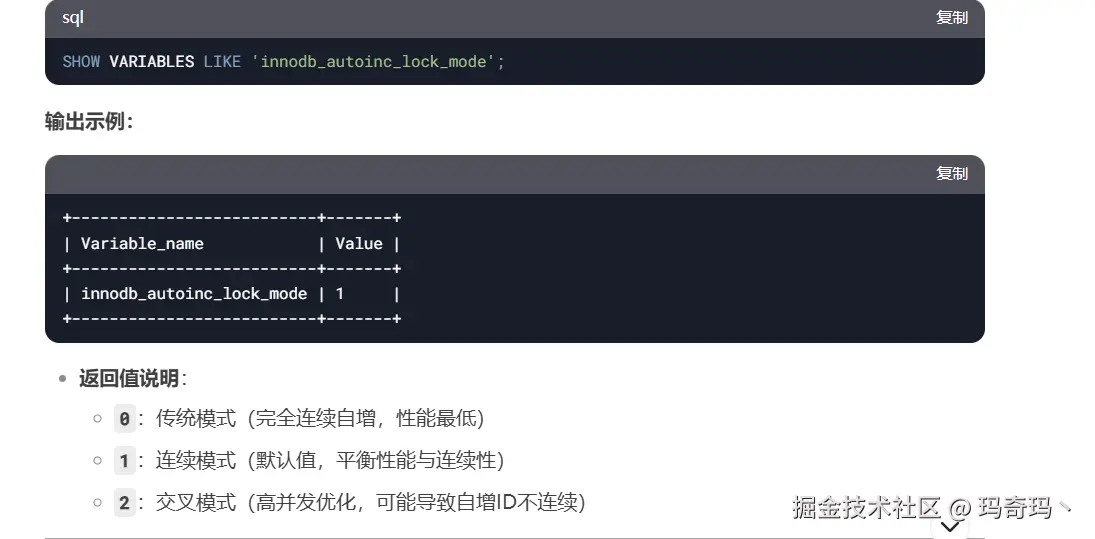Viewport: 1095px width, 539px height.
Task: Click the sql language label
Action: (73, 17)
